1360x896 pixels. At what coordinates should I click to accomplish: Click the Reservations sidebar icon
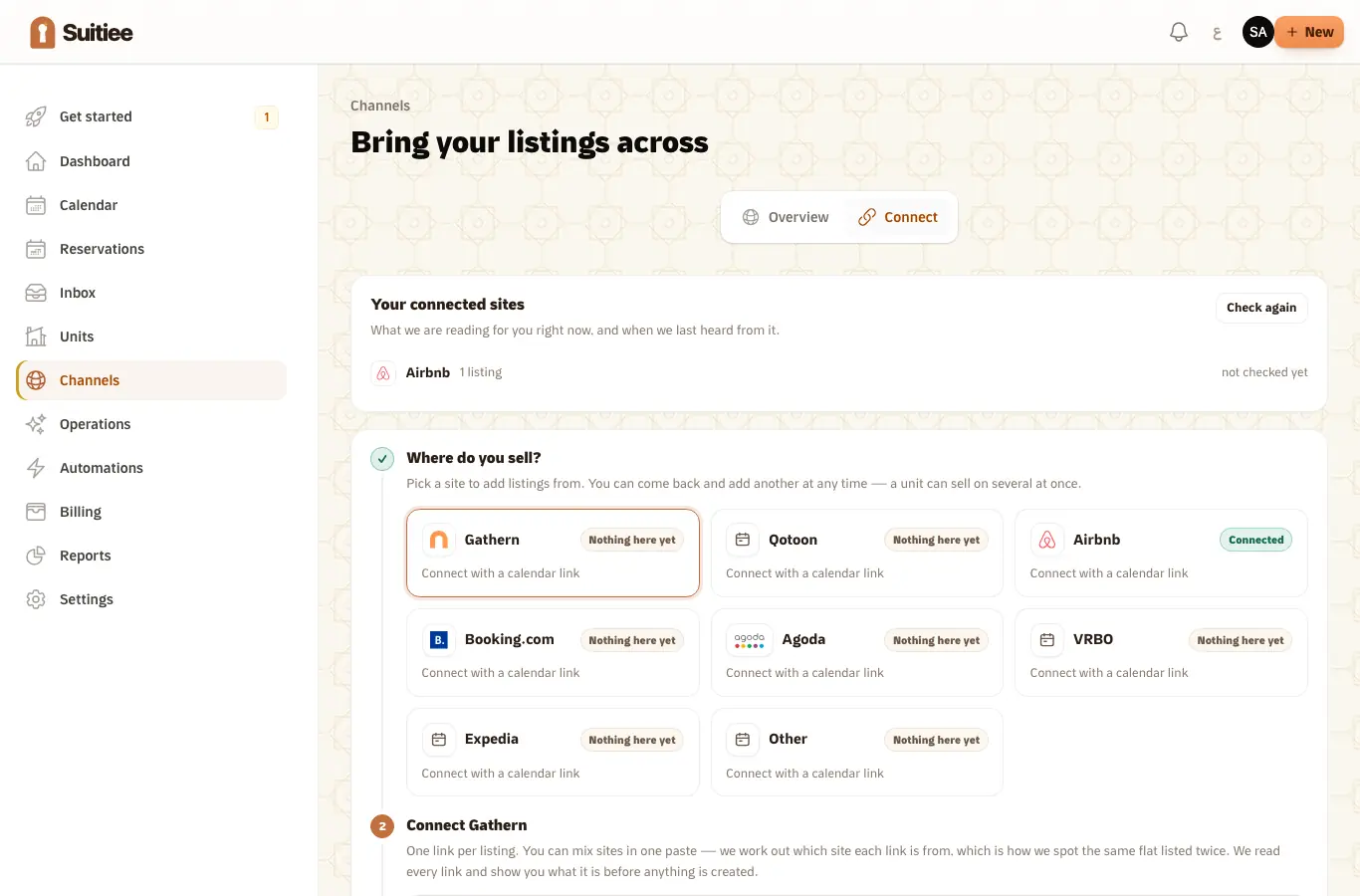pos(36,249)
